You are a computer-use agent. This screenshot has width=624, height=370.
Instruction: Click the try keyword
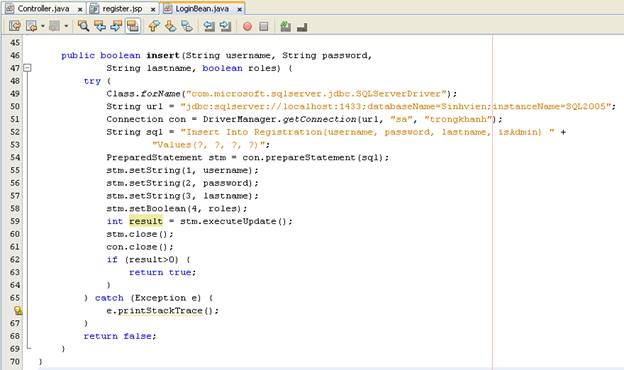pos(92,81)
